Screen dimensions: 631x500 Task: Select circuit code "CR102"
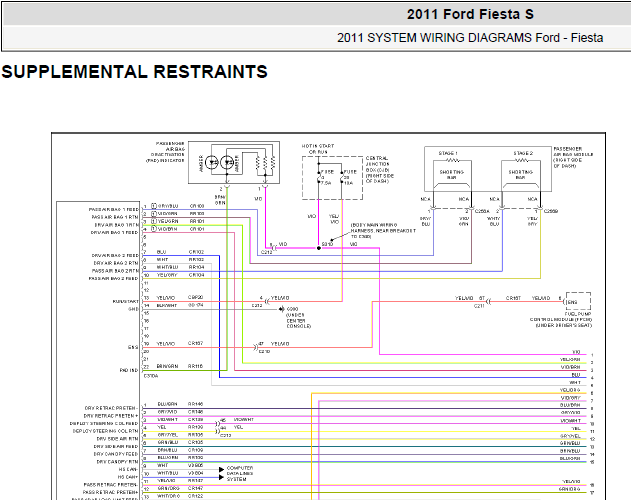196,252
